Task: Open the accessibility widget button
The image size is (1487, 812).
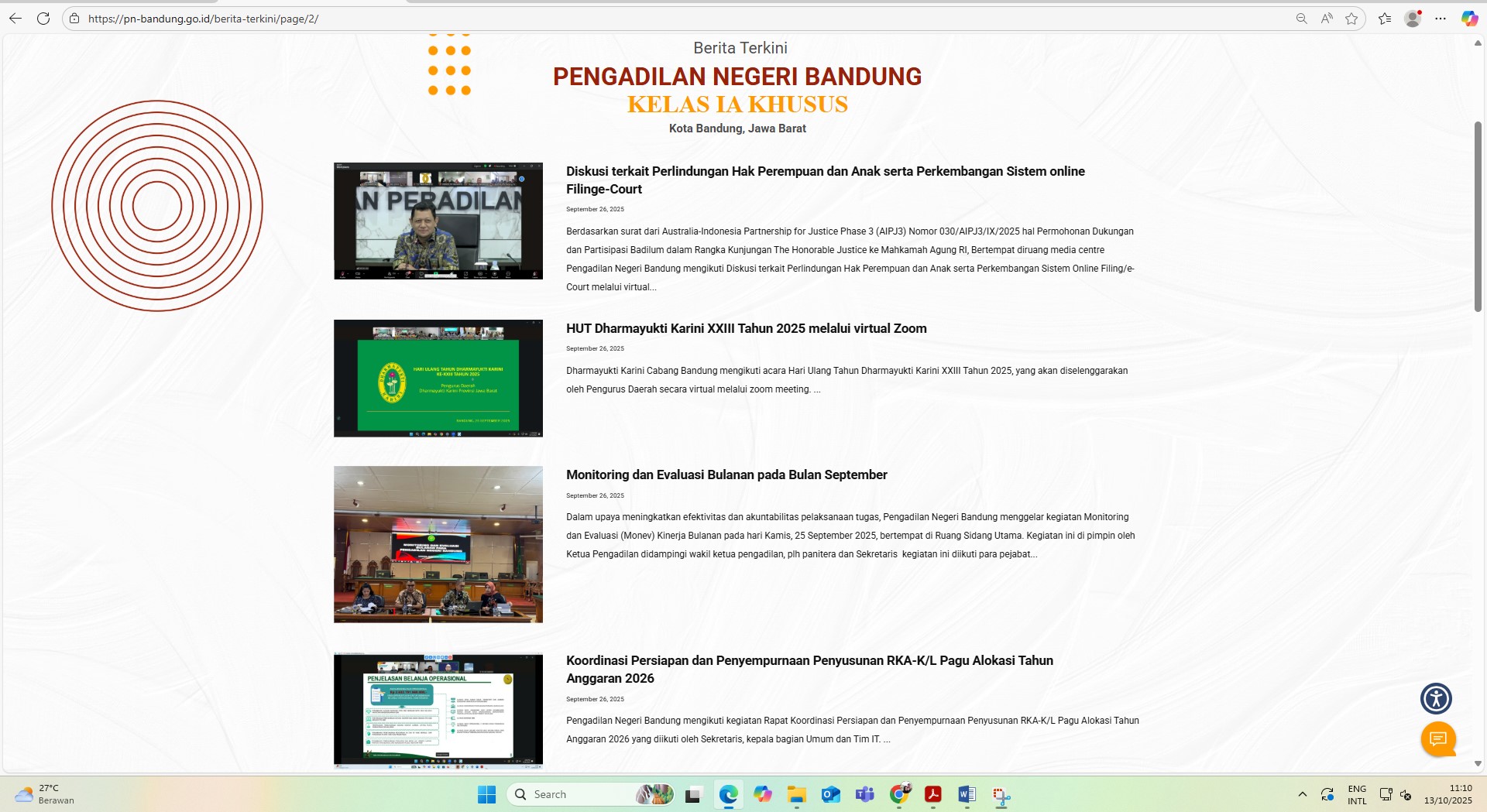Action: (1436, 698)
